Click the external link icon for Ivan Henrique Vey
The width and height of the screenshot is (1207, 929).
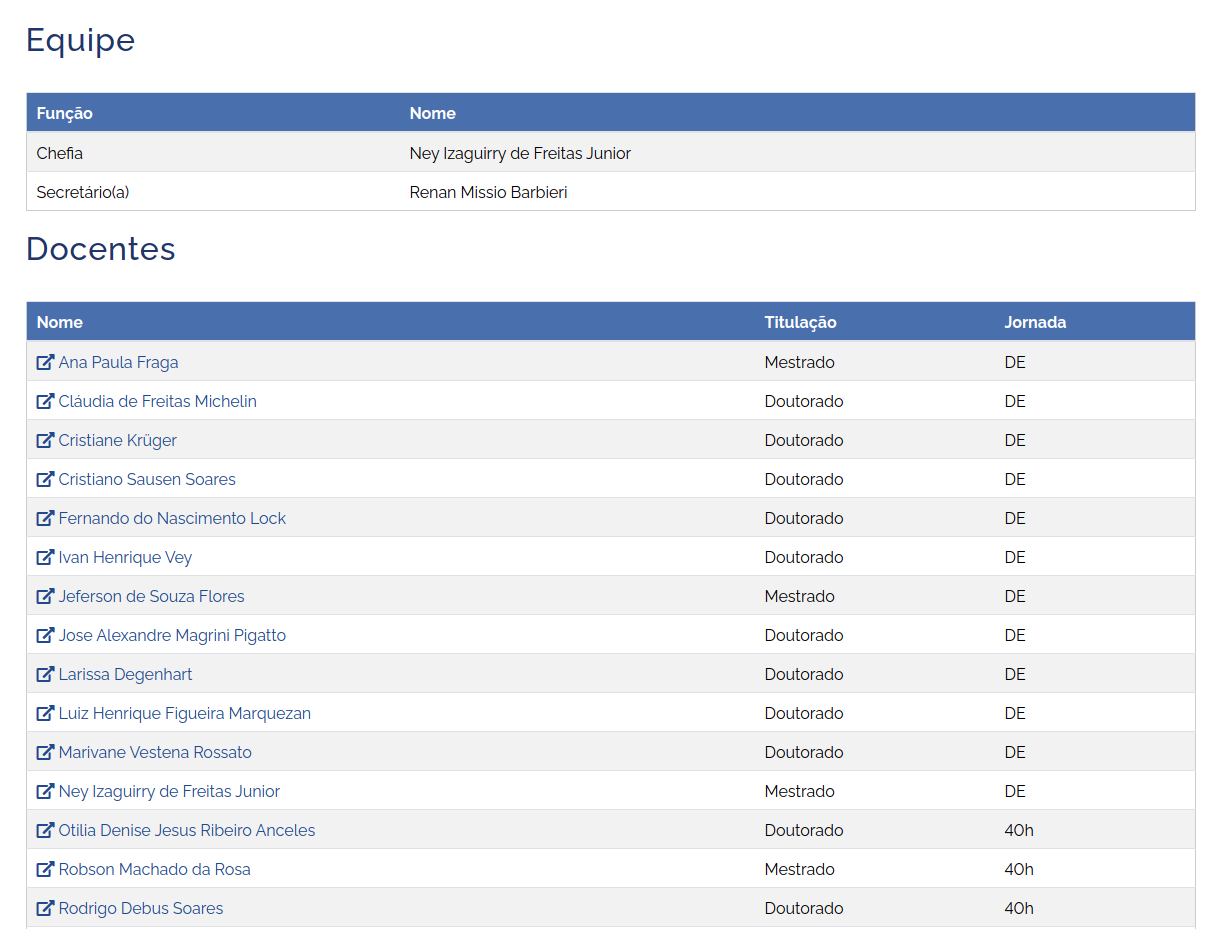45,557
